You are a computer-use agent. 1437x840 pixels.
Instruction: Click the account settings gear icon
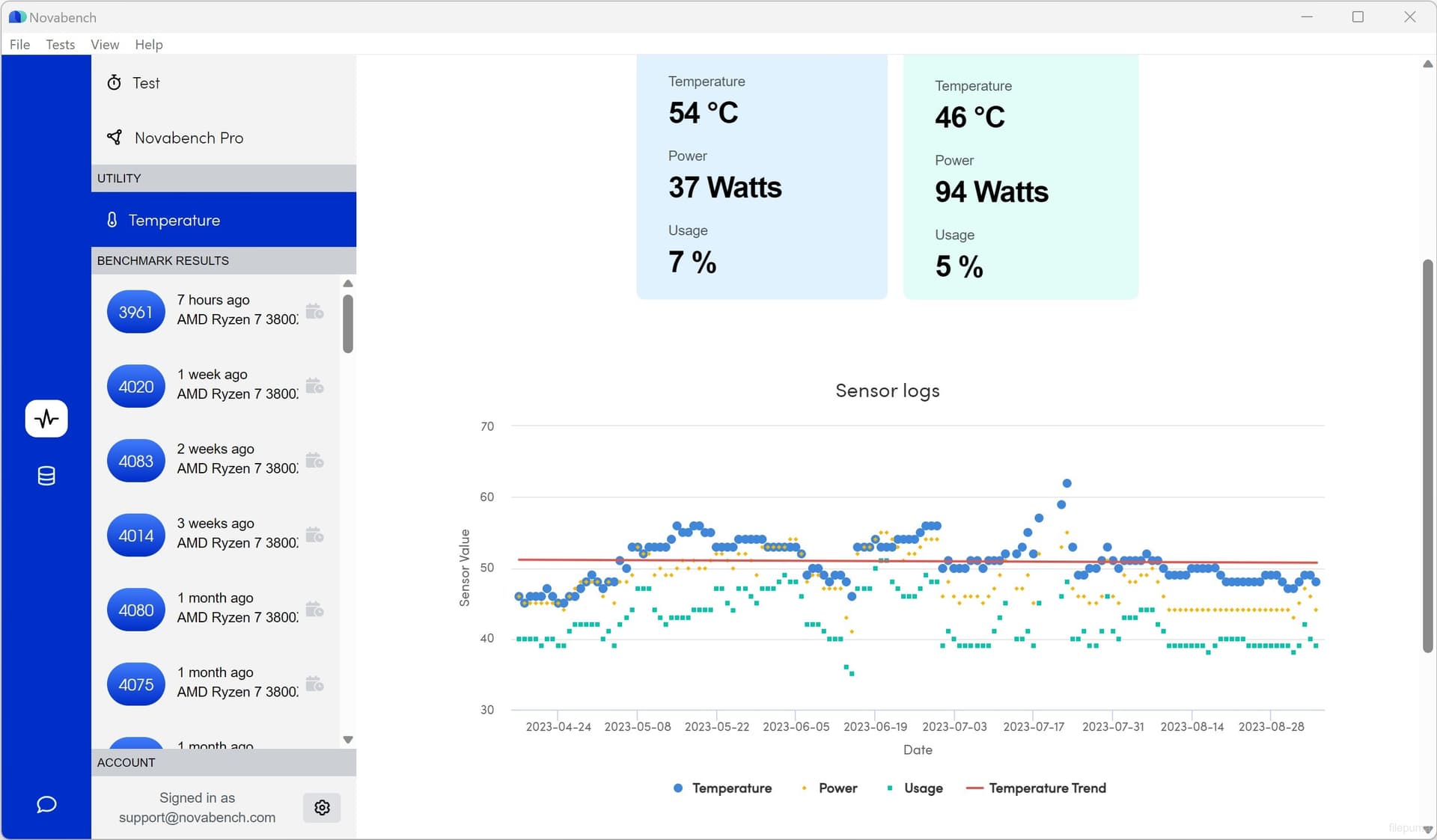pyautogui.click(x=322, y=808)
